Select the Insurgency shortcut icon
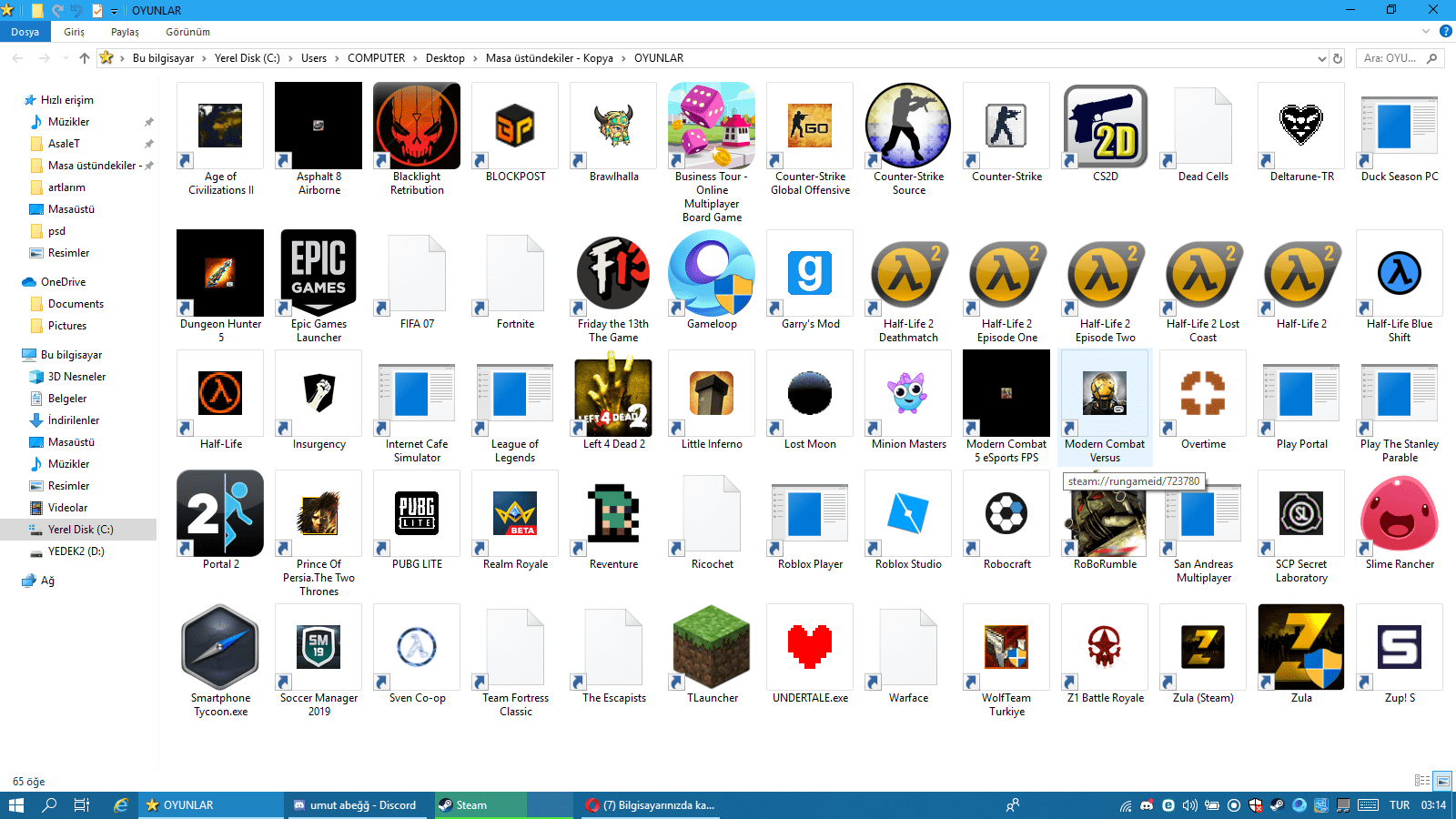The width and height of the screenshot is (1456, 819). [x=318, y=393]
